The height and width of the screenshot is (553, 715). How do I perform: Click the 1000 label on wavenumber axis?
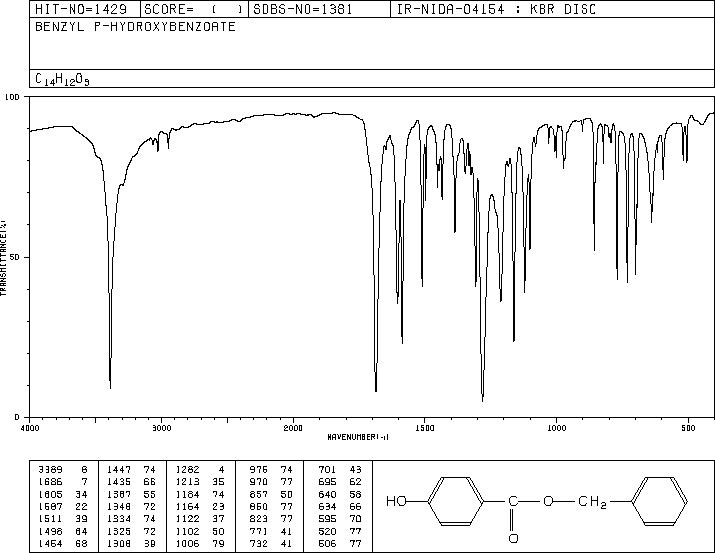click(x=556, y=428)
